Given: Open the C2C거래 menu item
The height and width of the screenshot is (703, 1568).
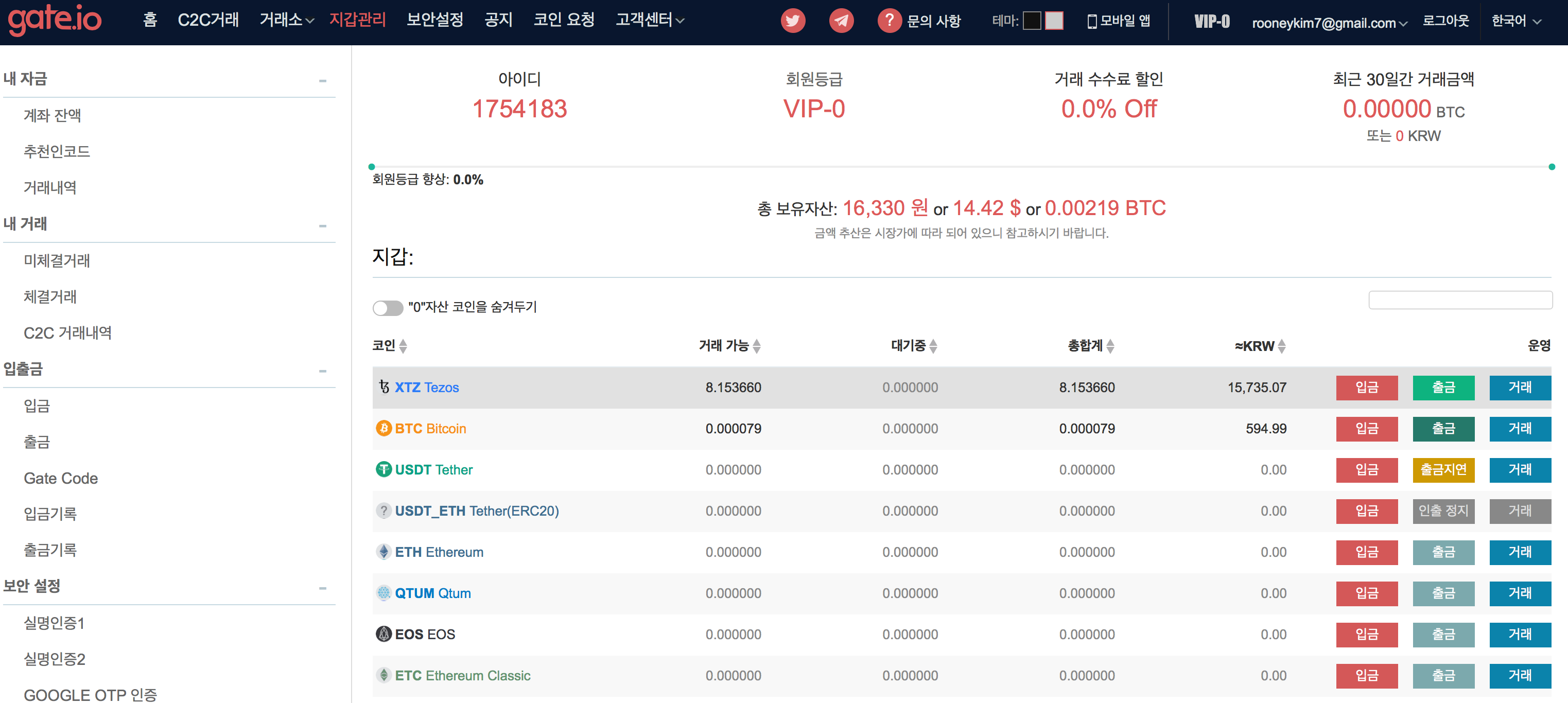Looking at the screenshot, I should pos(208,20).
